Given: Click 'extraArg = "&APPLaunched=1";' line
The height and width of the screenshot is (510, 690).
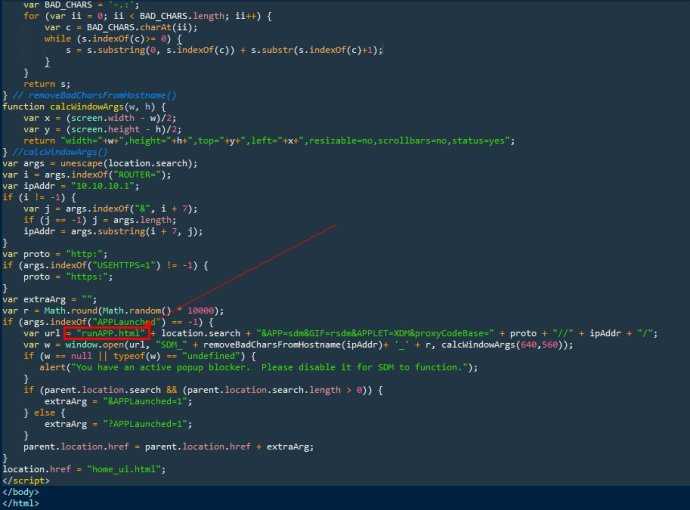Looking at the screenshot, I should pyautogui.click(x=118, y=402).
